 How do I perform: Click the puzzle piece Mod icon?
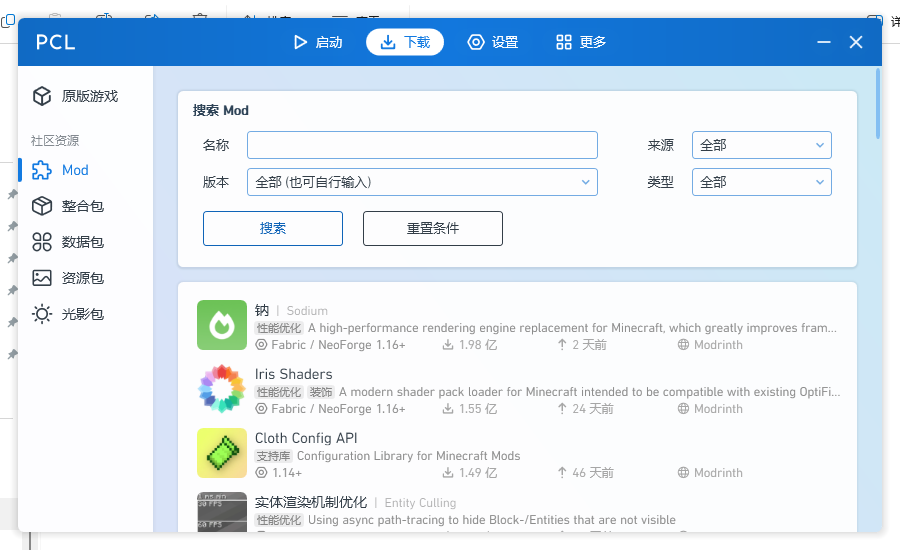(x=42, y=170)
